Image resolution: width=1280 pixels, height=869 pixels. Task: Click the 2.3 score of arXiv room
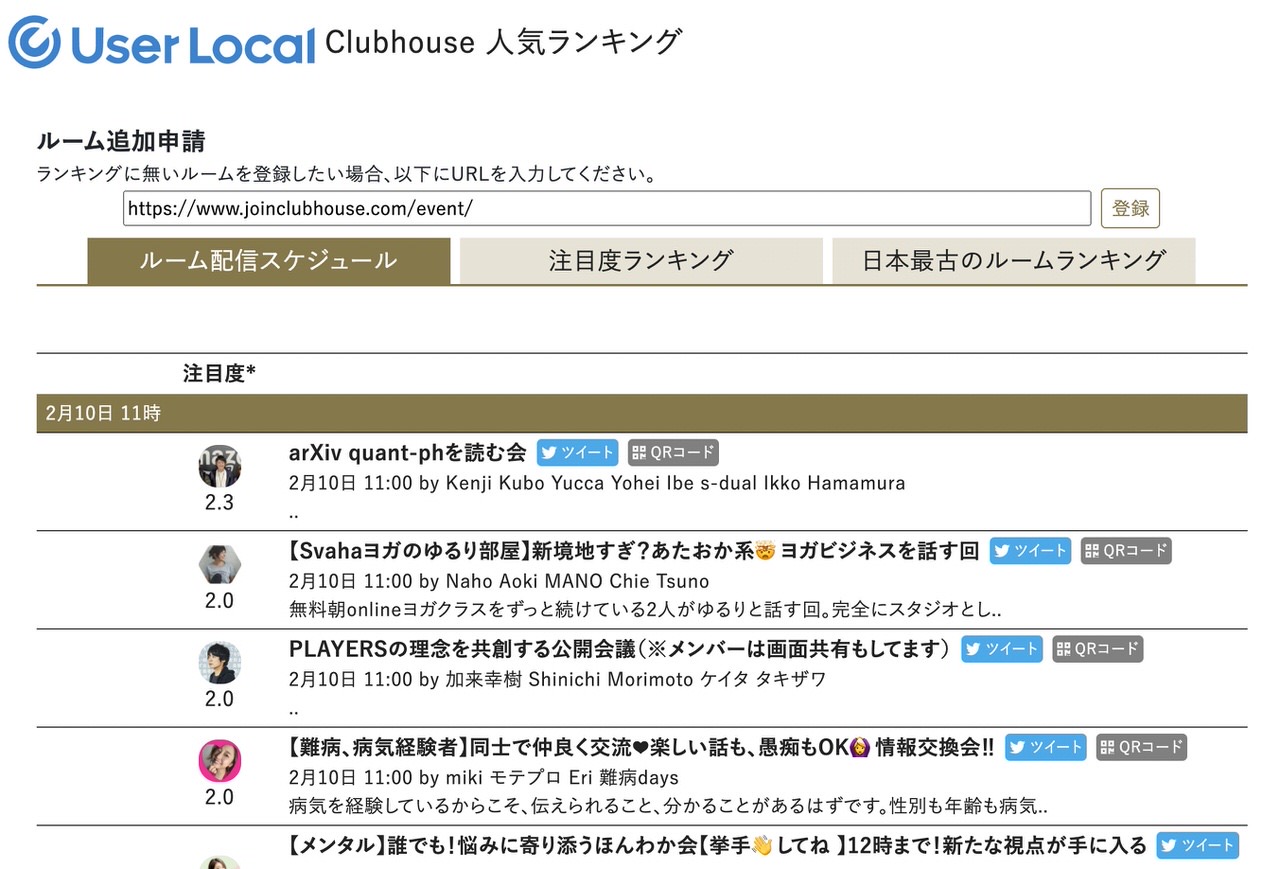(x=219, y=502)
